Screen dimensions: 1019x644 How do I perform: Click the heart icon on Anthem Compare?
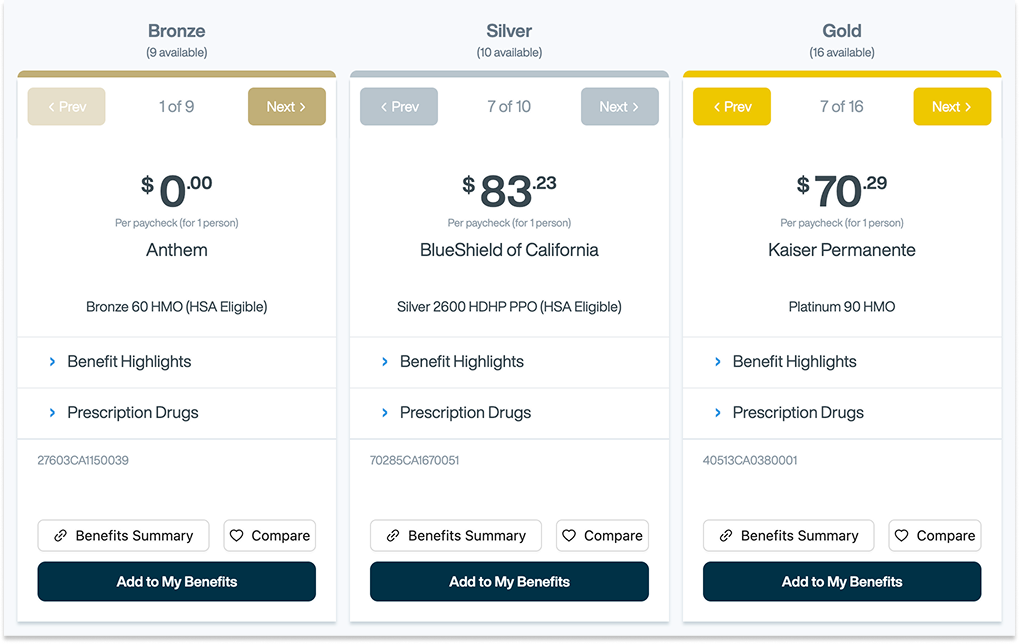[237, 536]
